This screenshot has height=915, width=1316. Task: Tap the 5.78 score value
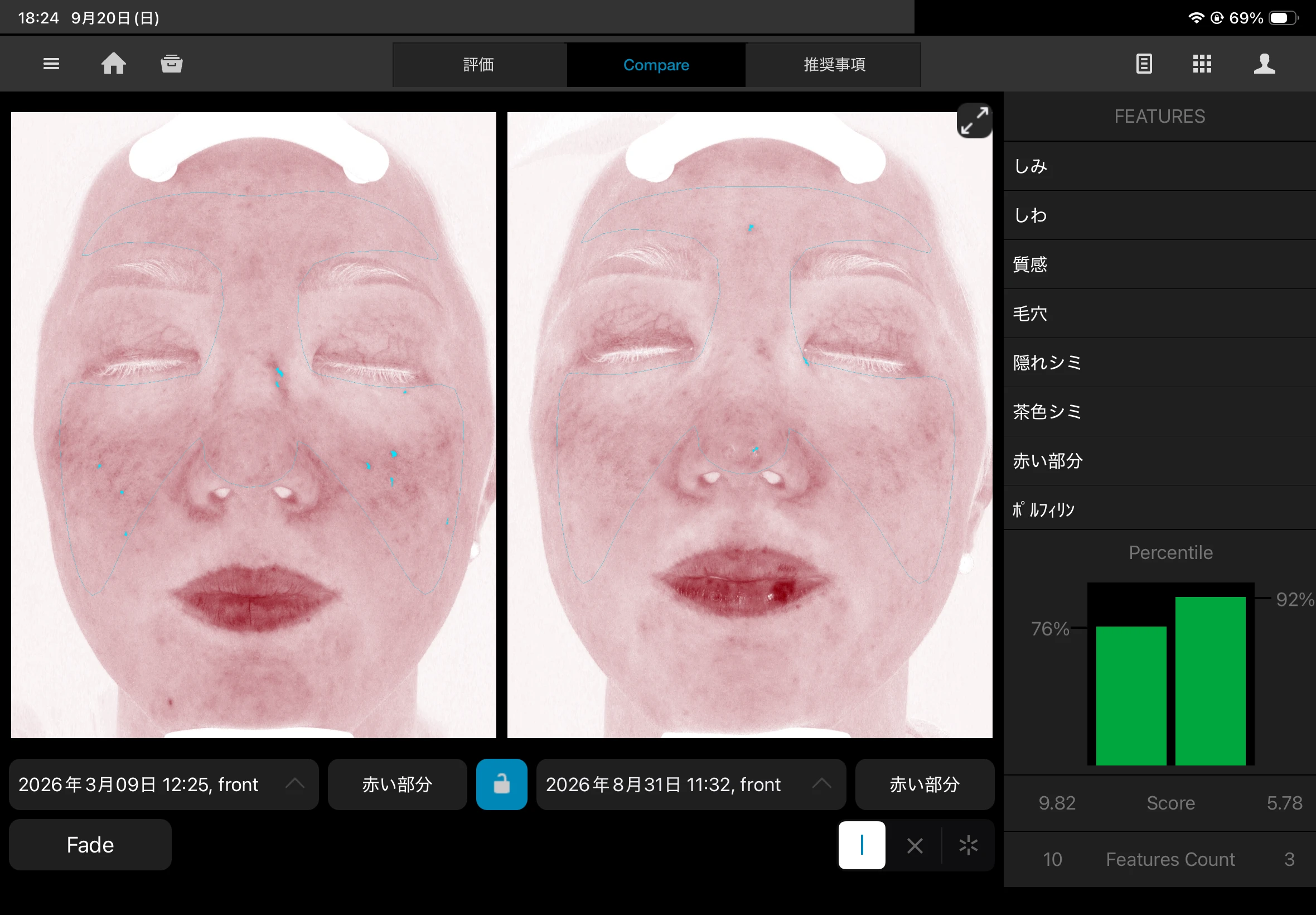1284,803
